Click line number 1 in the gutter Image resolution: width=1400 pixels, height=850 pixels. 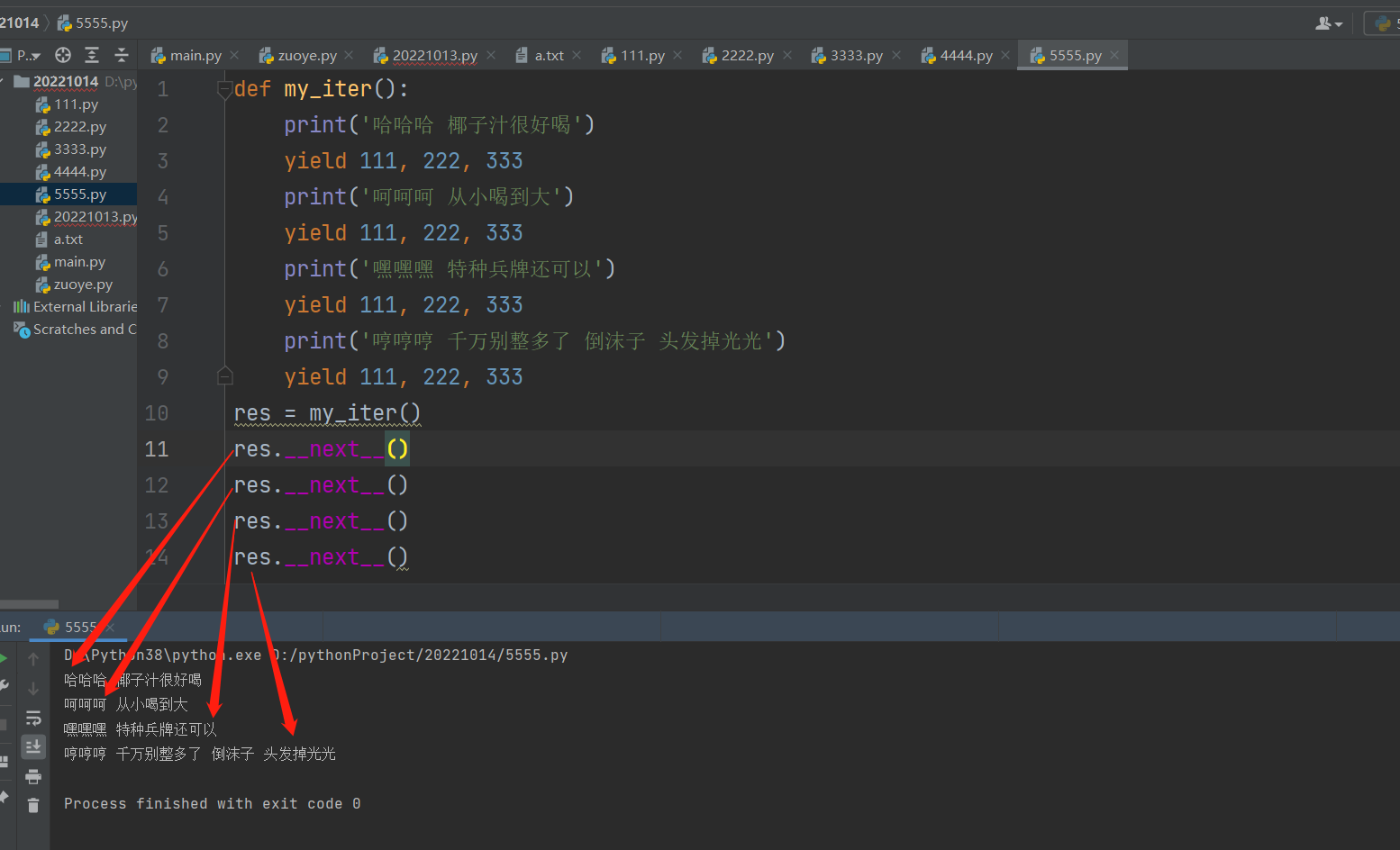click(x=163, y=89)
